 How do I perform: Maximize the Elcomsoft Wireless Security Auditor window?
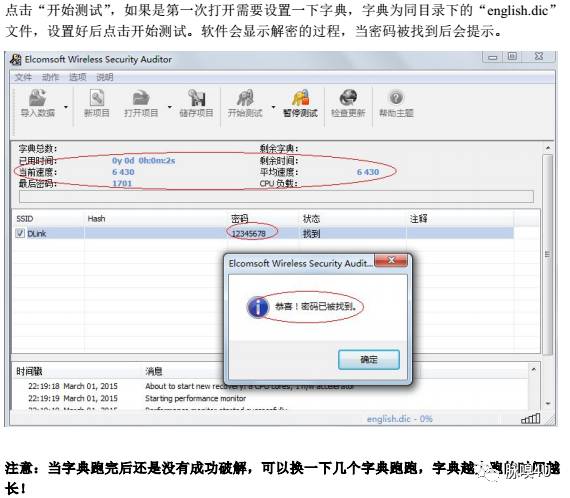click(512, 57)
